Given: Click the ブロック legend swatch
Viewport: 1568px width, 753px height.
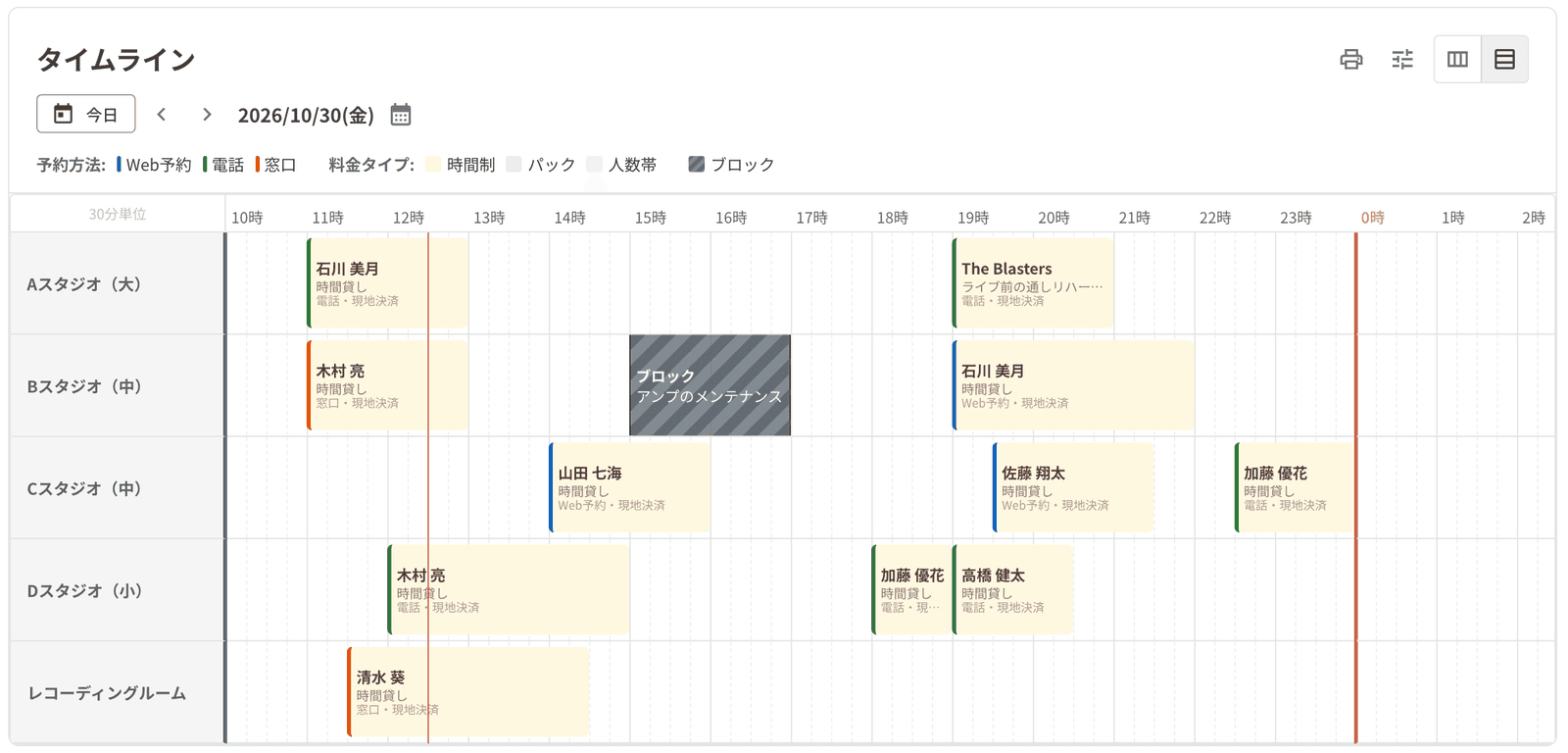Looking at the screenshot, I should coord(697,165).
